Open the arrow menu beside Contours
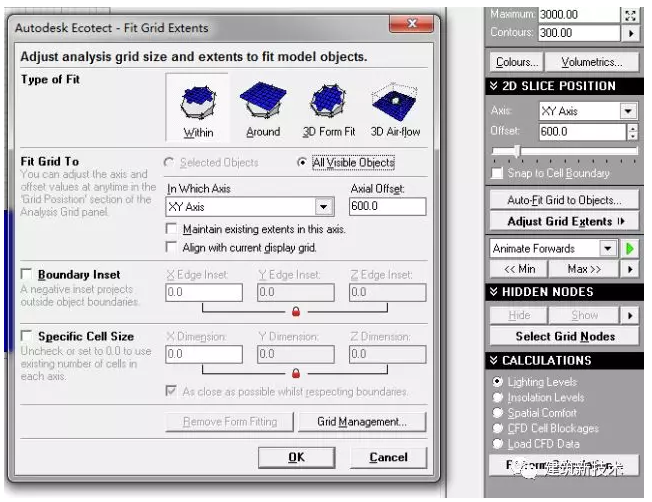 click(630, 33)
